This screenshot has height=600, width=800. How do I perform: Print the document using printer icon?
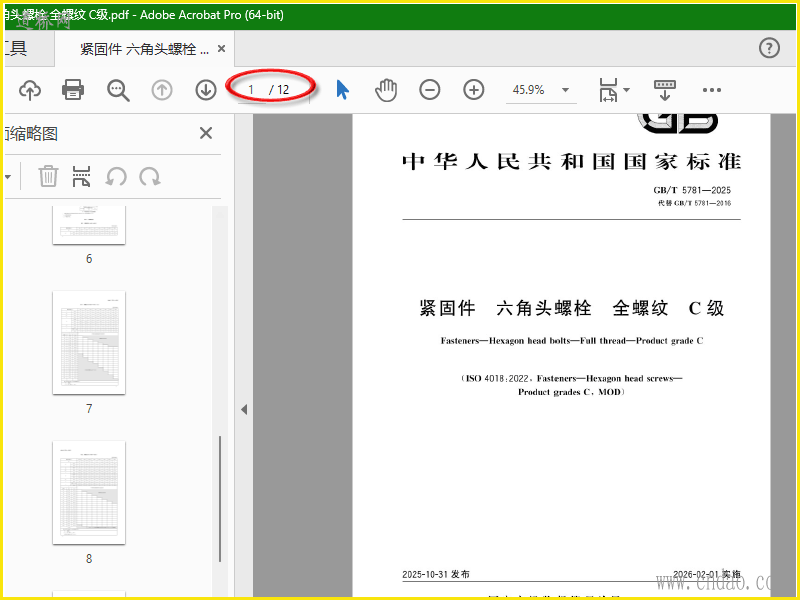coord(73,90)
